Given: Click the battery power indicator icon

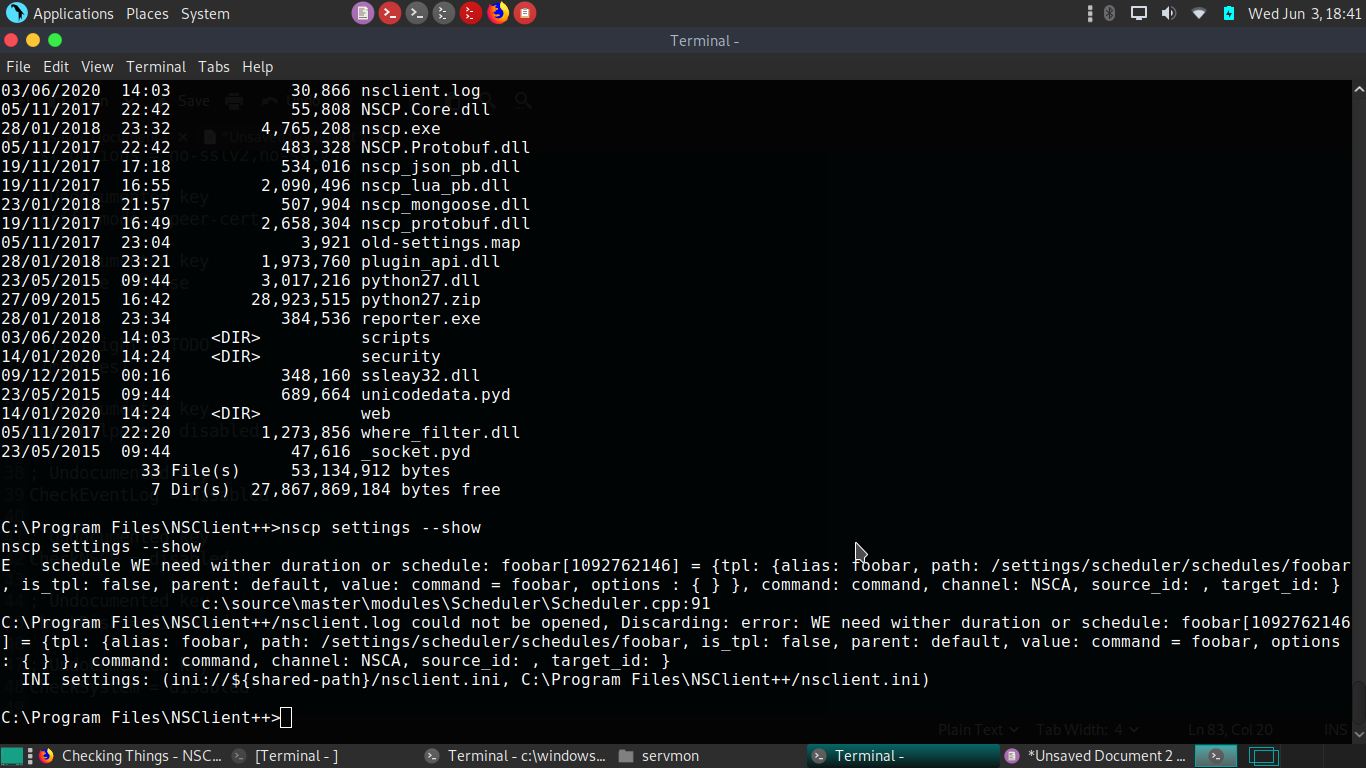Looking at the screenshot, I should 1228,13.
